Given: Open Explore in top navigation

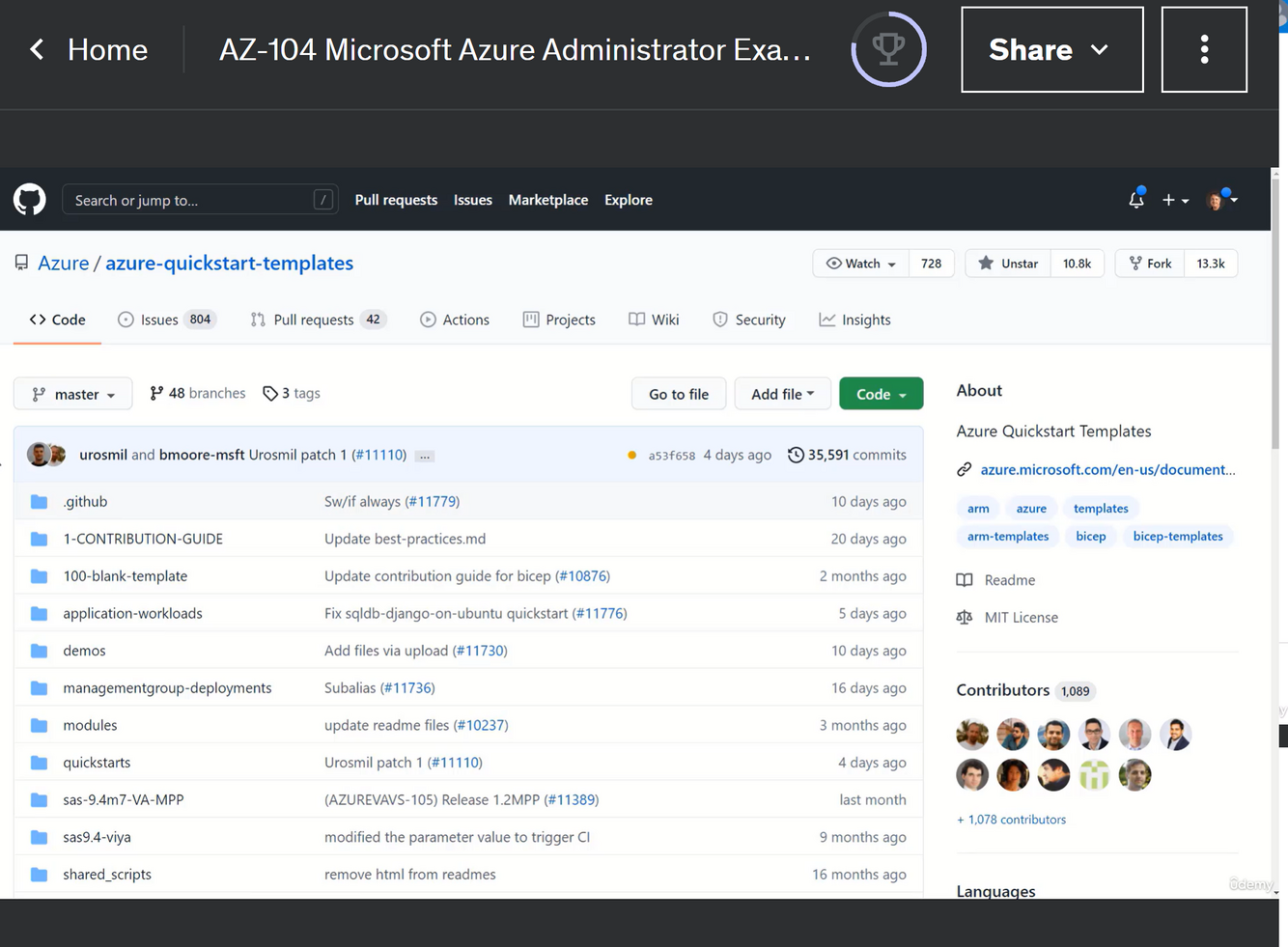Looking at the screenshot, I should pos(629,200).
